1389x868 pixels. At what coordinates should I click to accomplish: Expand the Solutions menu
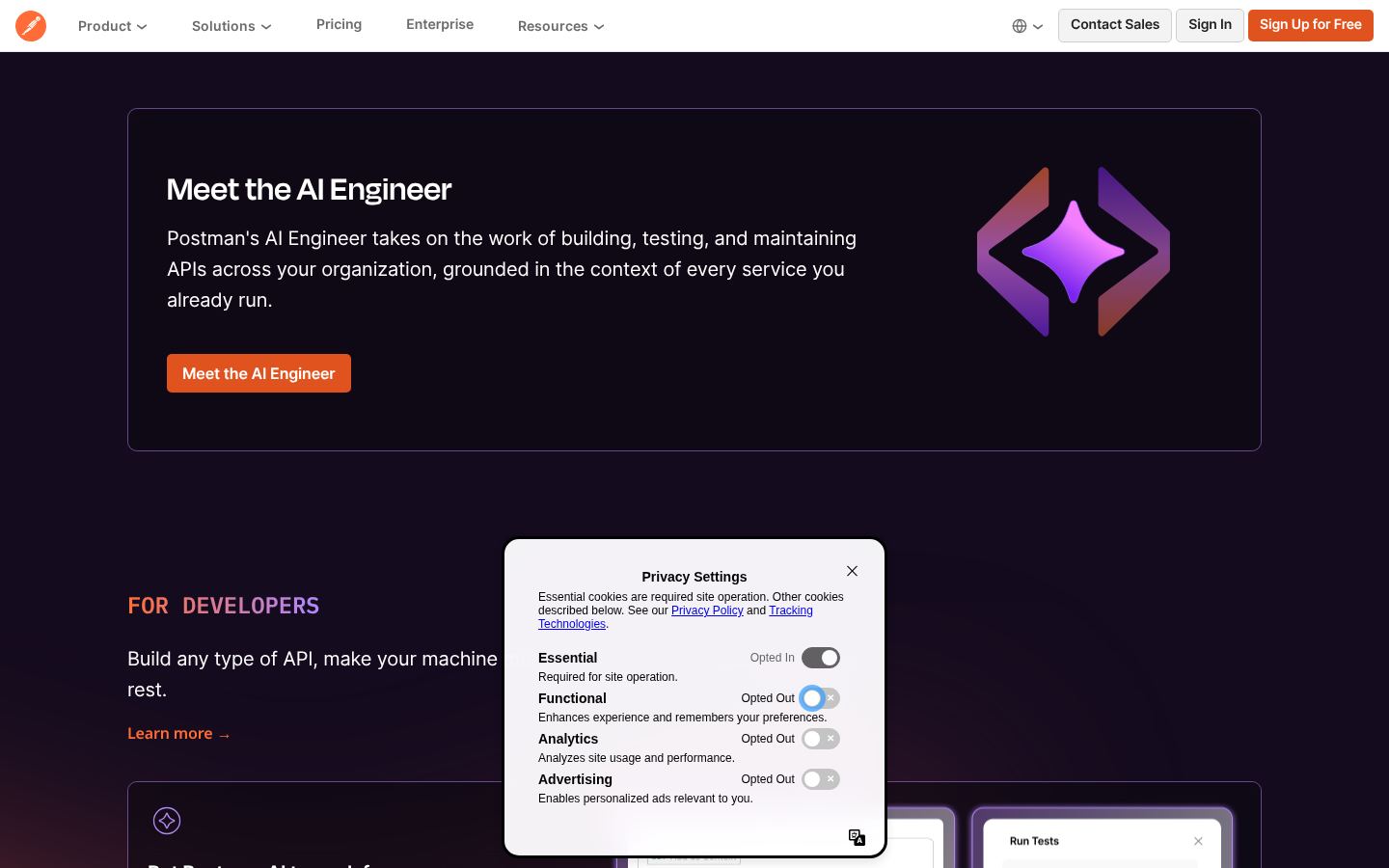tap(231, 26)
